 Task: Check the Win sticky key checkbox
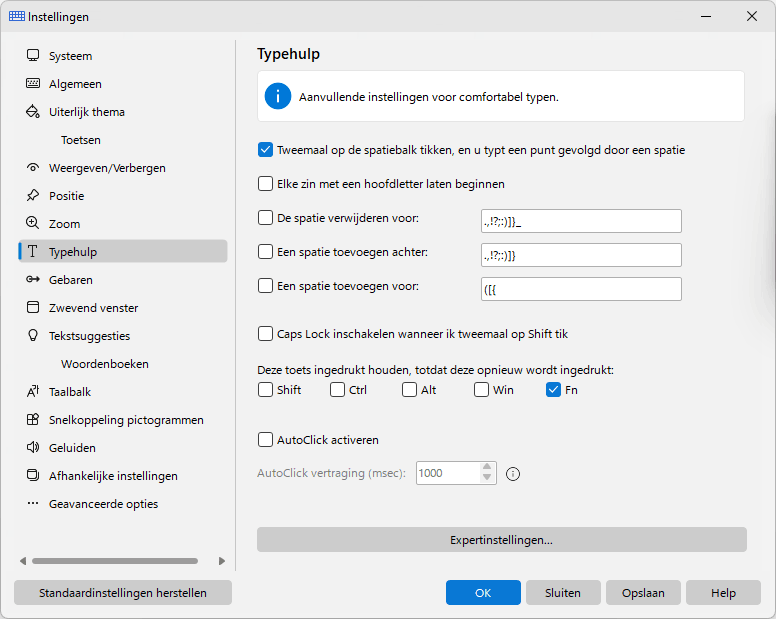coord(482,390)
